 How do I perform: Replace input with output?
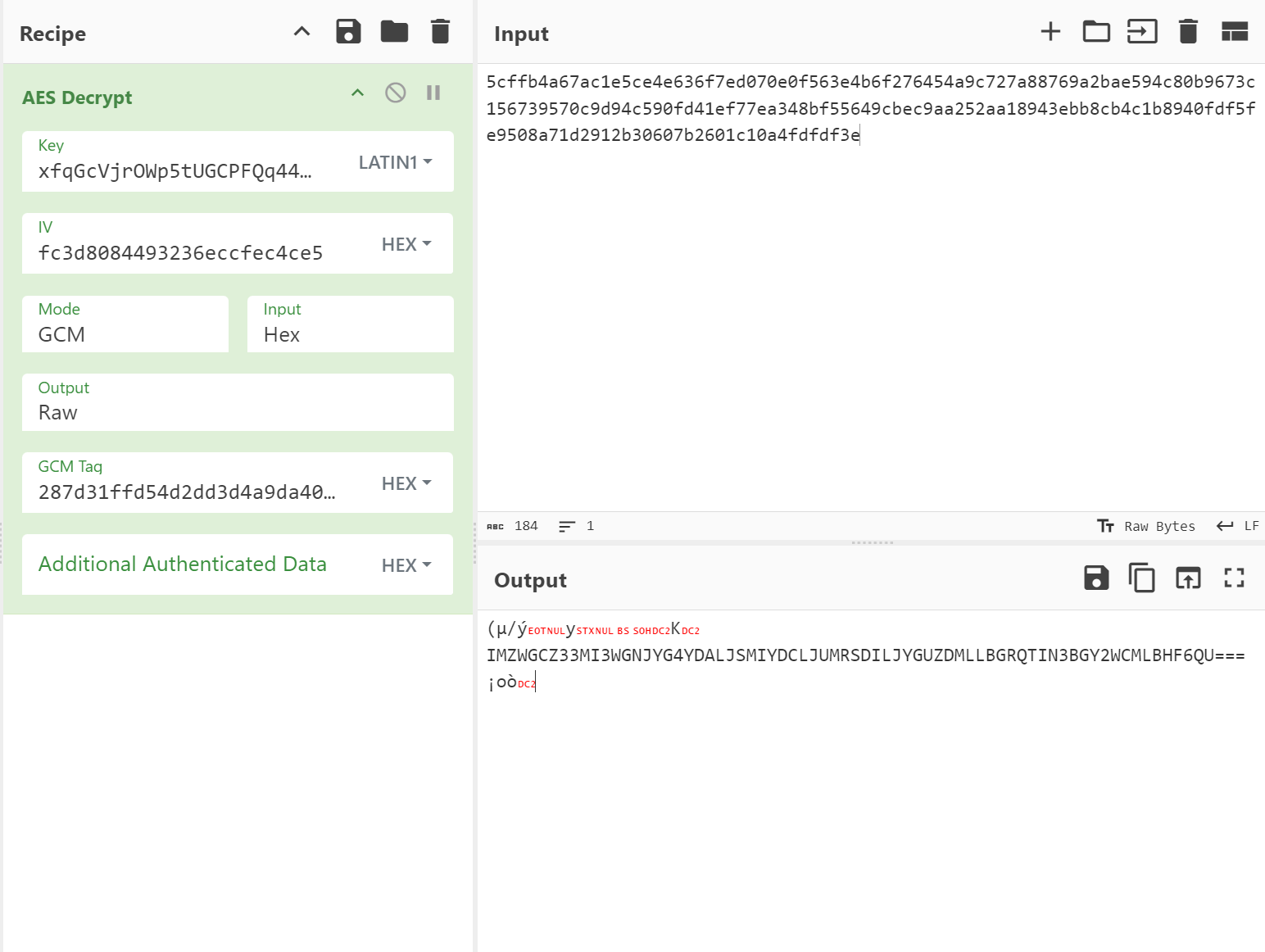point(1188,578)
